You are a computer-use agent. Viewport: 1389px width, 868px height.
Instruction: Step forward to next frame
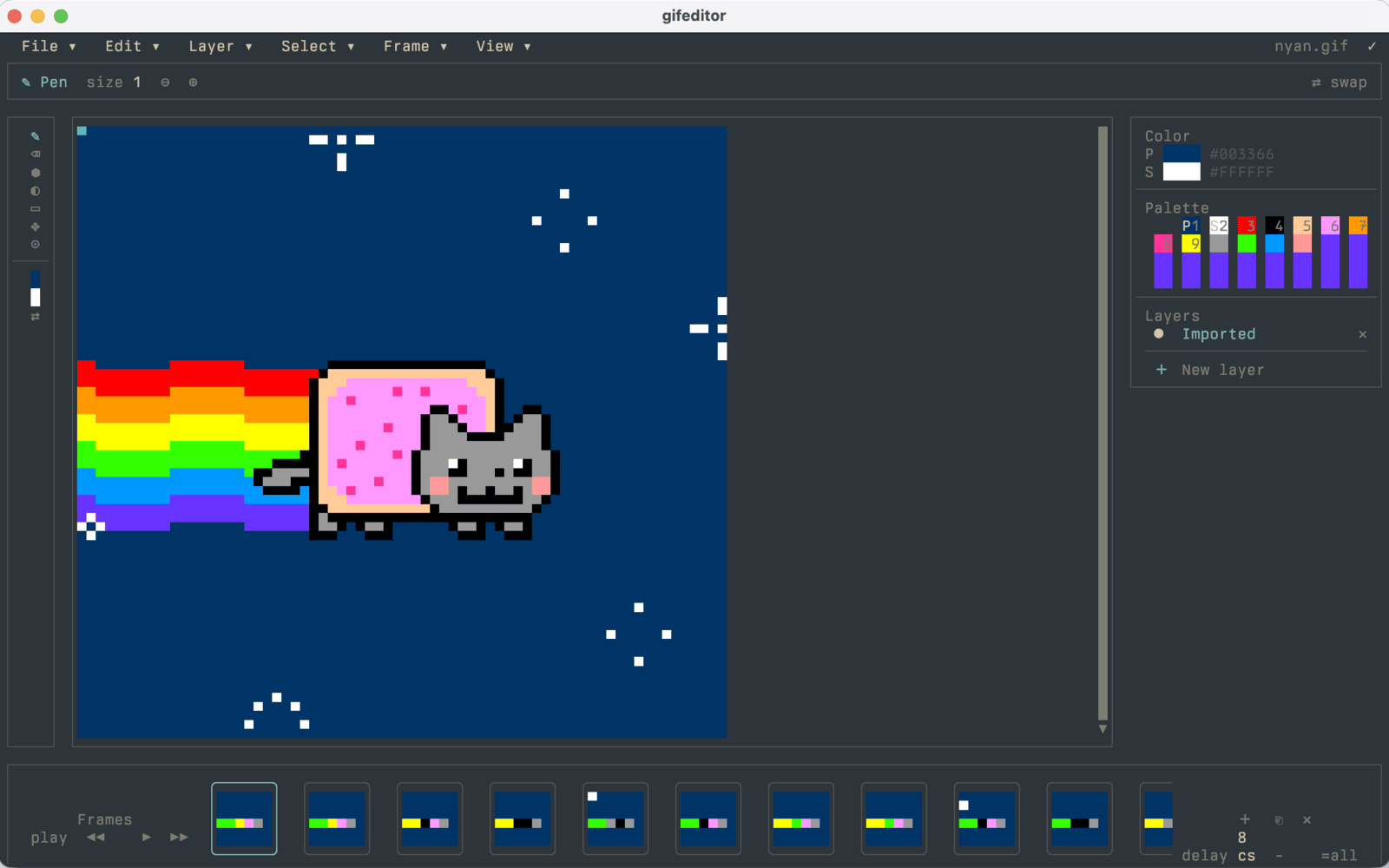(179, 838)
